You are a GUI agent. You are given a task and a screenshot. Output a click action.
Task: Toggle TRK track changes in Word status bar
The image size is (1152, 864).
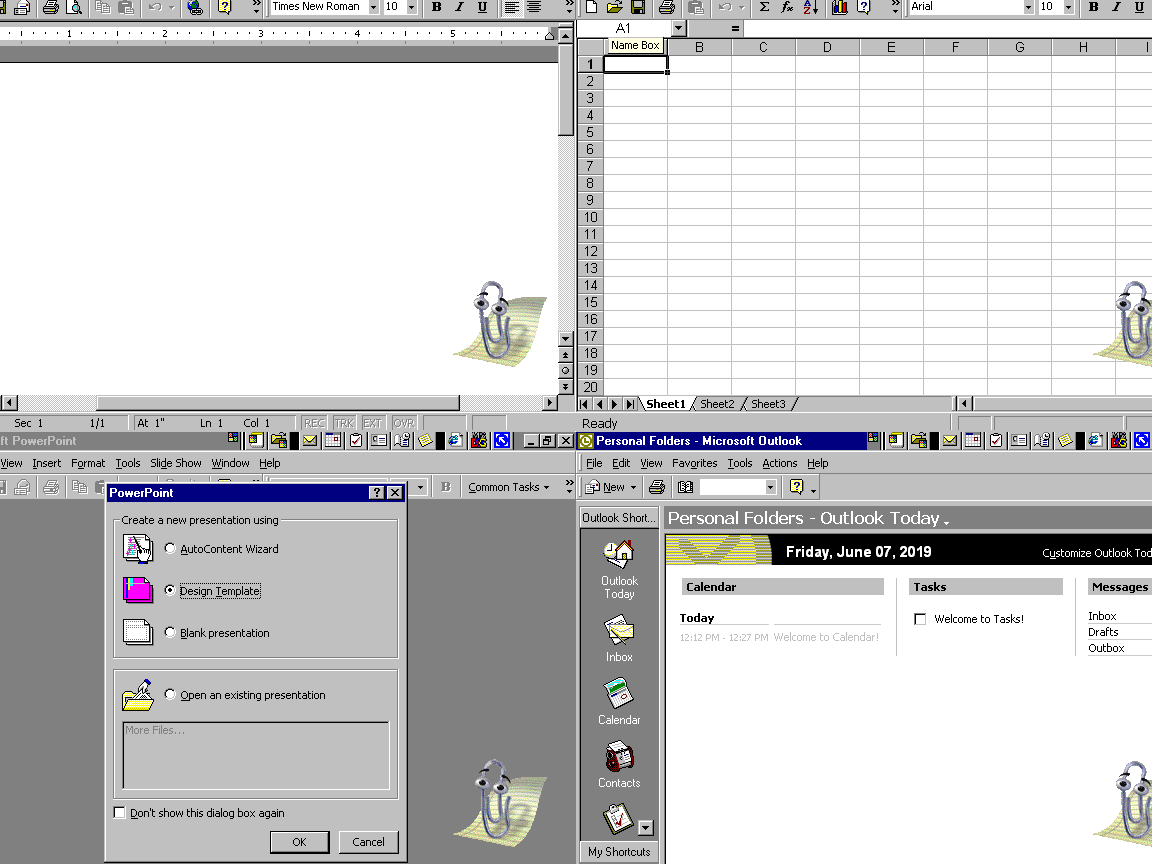point(344,423)
